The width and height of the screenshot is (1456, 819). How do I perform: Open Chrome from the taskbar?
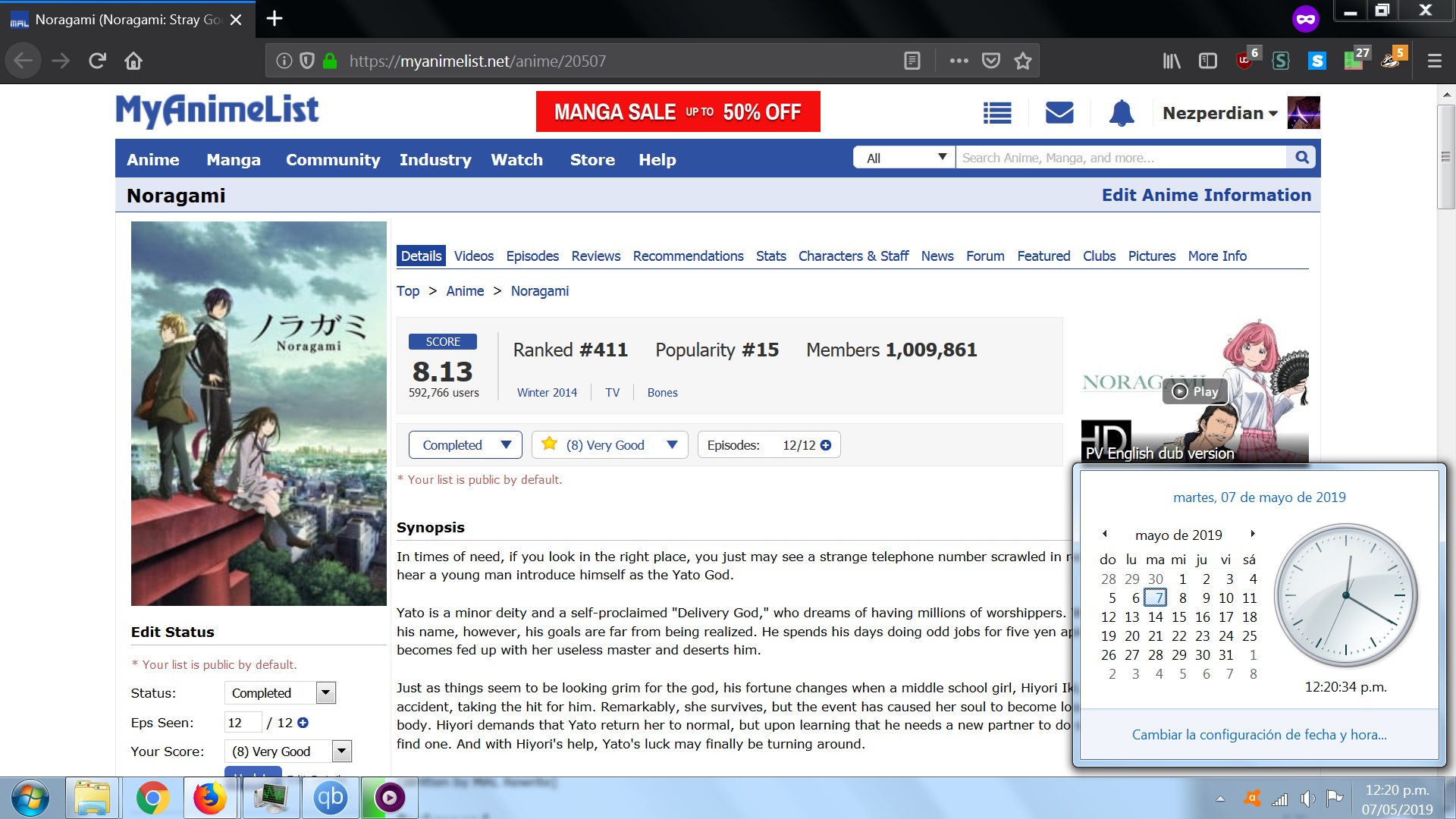[152, 799]
